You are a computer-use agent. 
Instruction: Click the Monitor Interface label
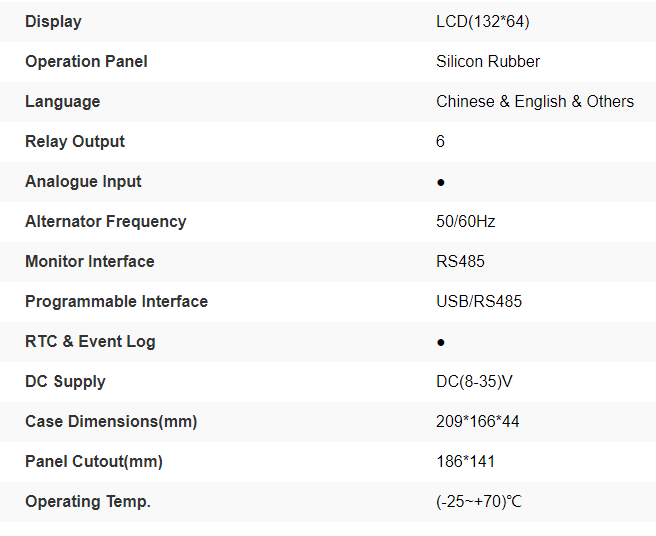click(x=90, y=261)
